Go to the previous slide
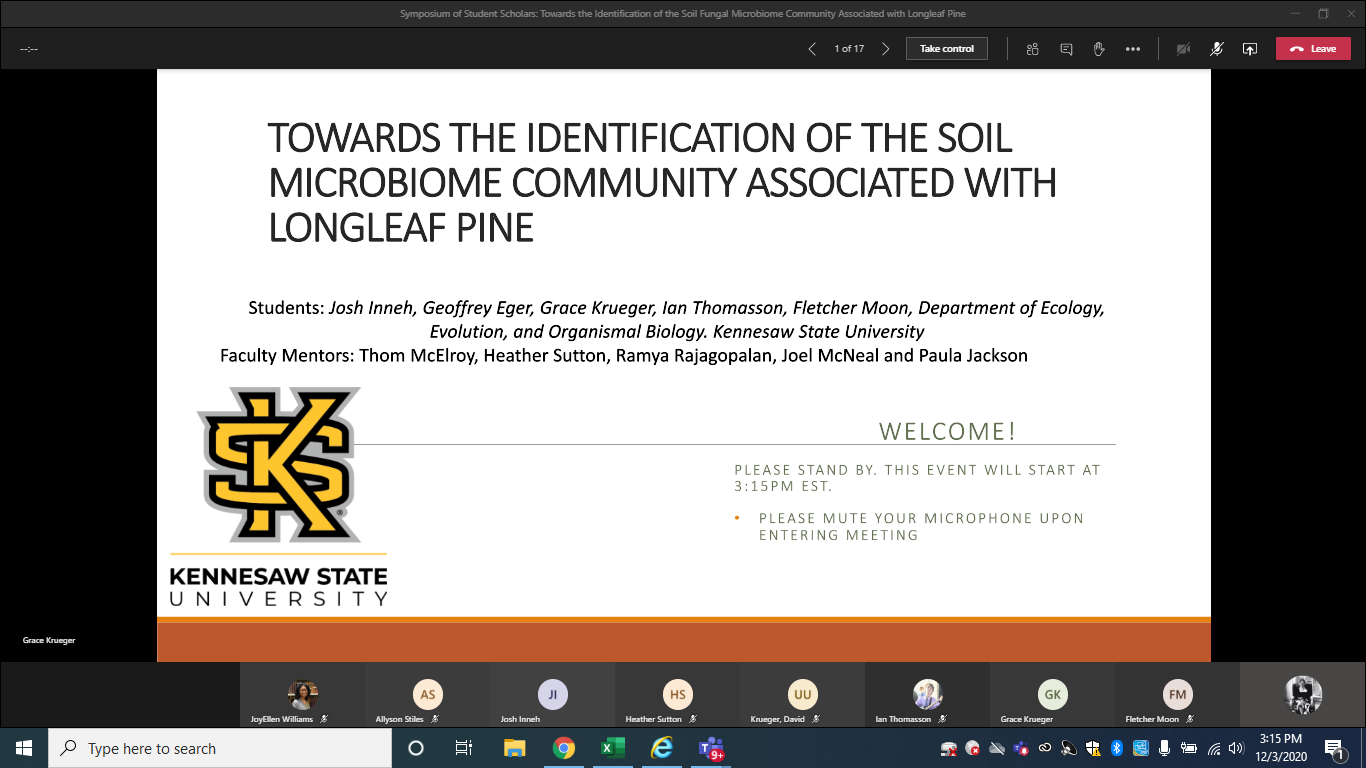The width and height of the screenshot is (1366, 768). point(812,49)
